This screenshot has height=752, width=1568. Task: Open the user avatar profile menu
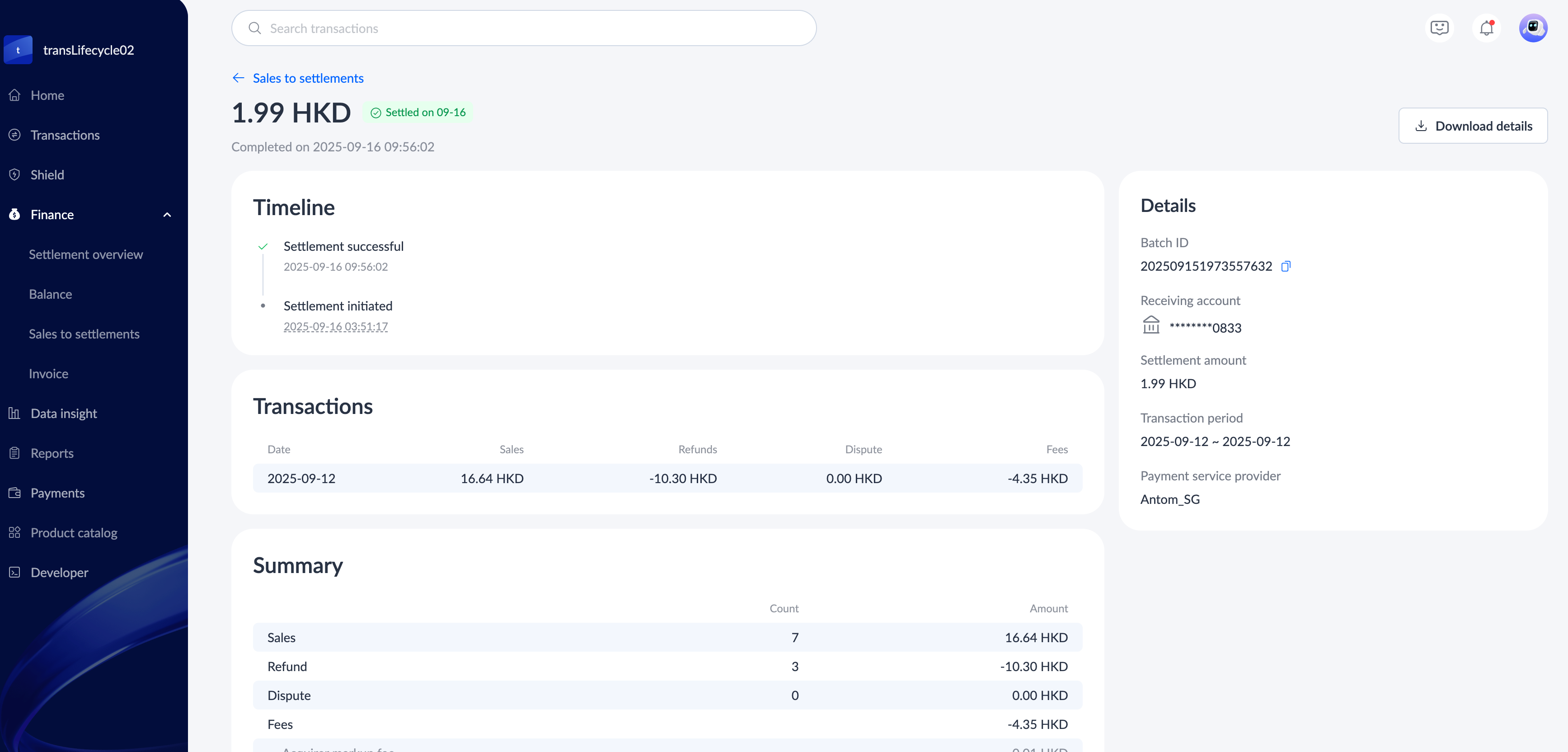1533,28
